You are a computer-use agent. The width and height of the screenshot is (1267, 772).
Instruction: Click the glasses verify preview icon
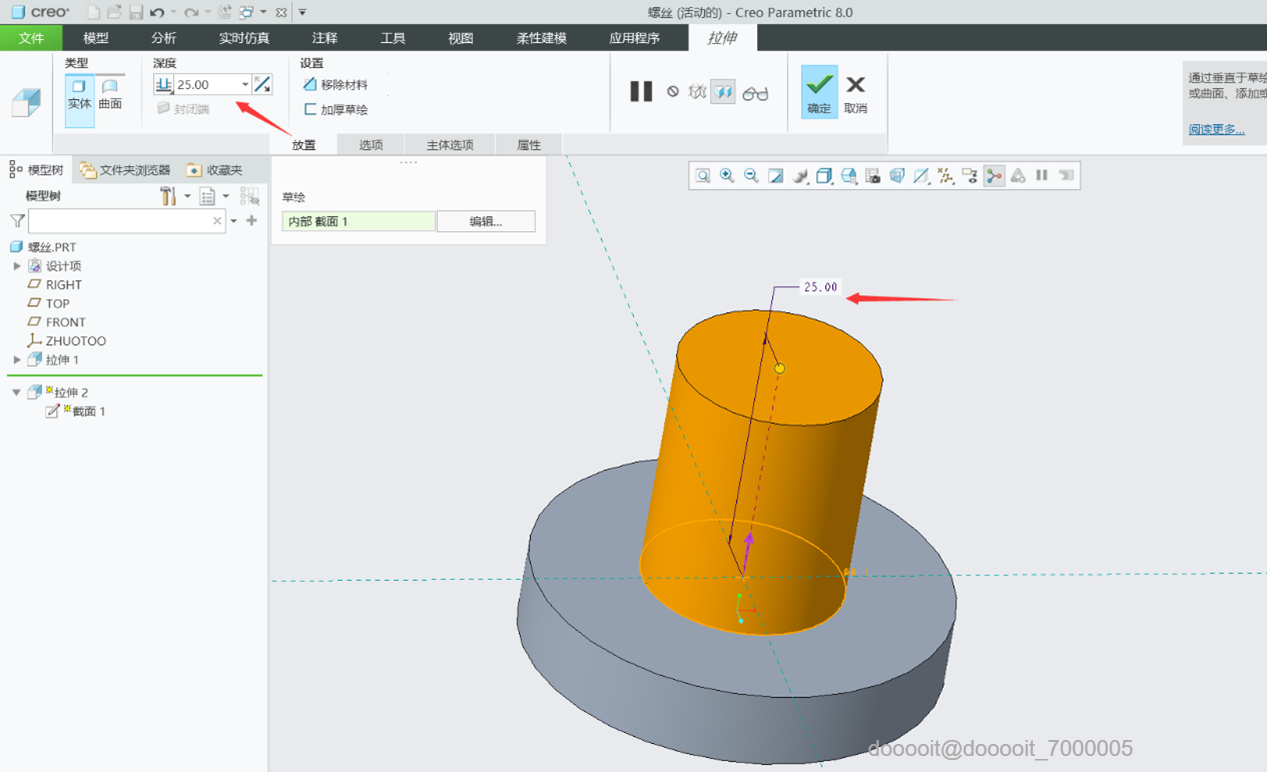coord(756,93)
